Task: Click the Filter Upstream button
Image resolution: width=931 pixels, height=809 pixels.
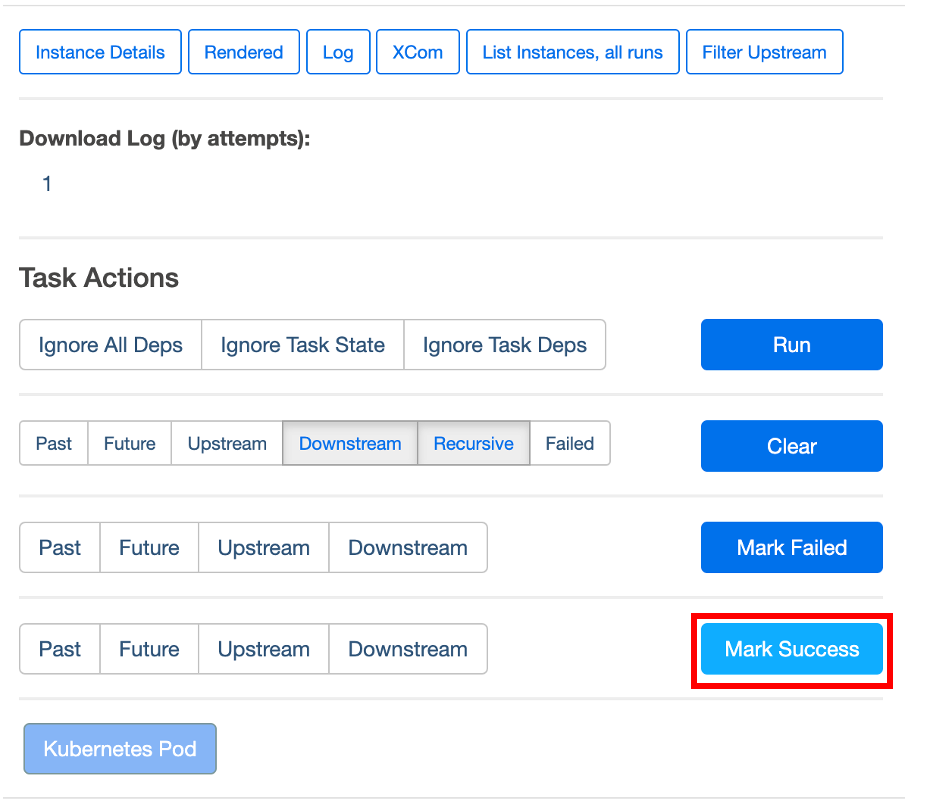Action: point(764,52)
